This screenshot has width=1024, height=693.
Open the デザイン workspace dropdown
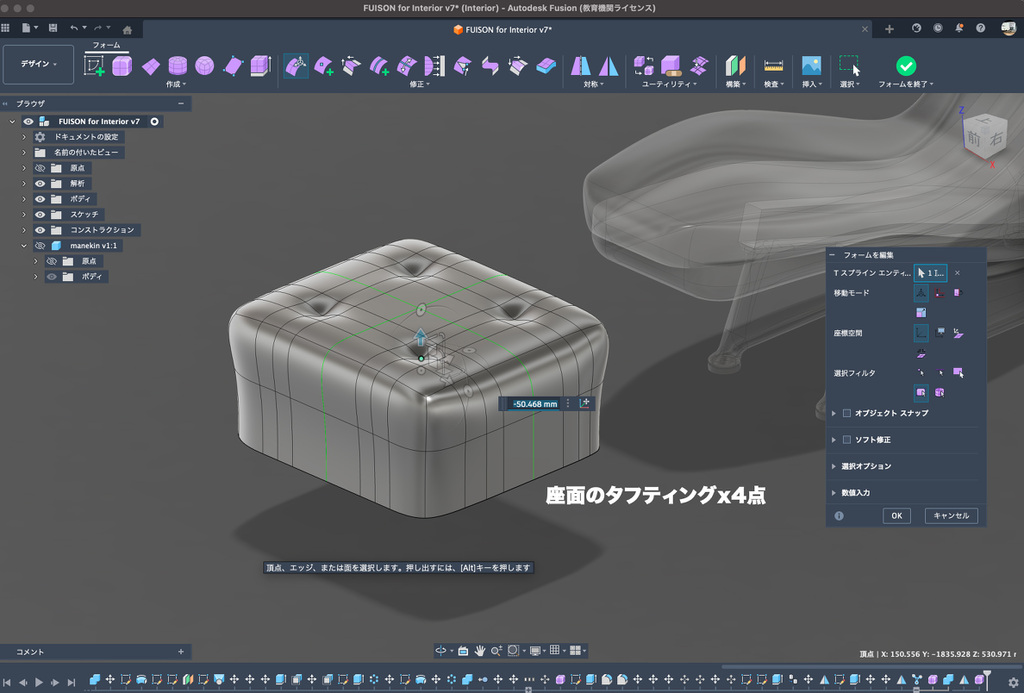38,64
